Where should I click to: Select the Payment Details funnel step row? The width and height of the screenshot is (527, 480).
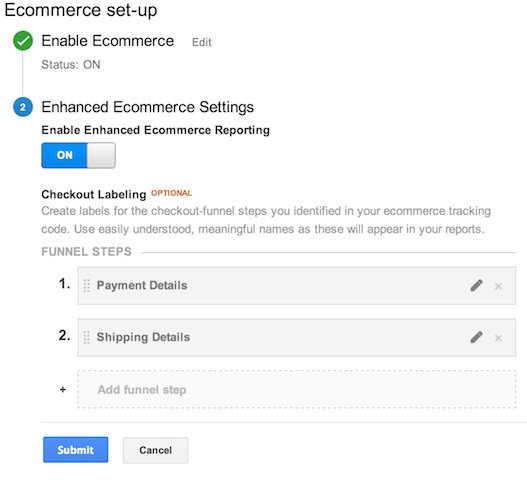[297, 286]
